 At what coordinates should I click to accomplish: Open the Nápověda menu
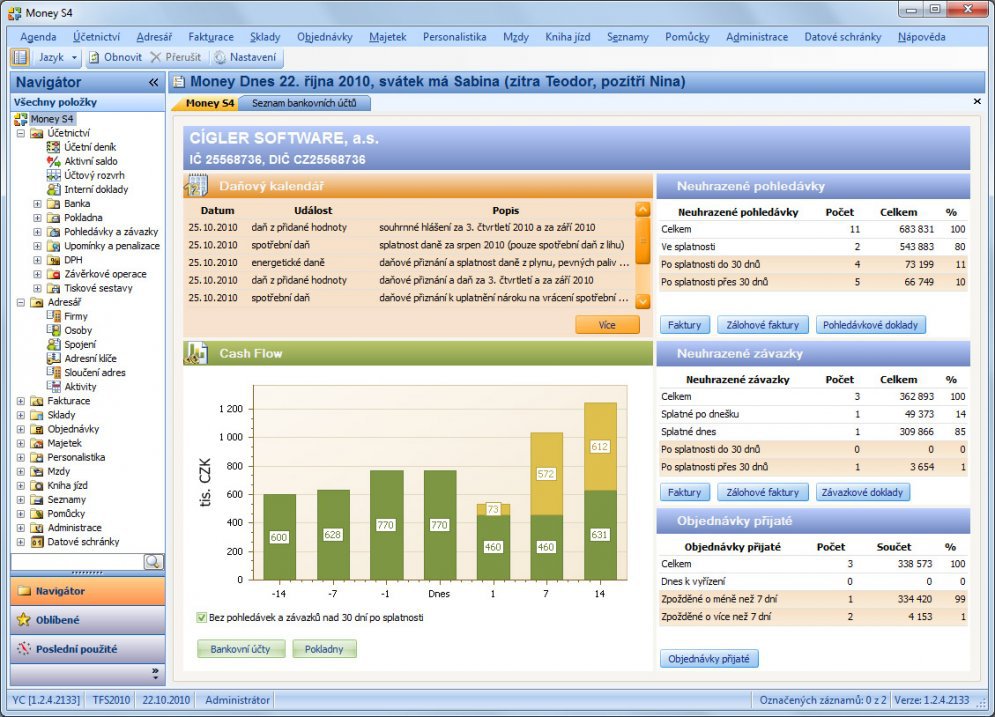click(921, 37)
